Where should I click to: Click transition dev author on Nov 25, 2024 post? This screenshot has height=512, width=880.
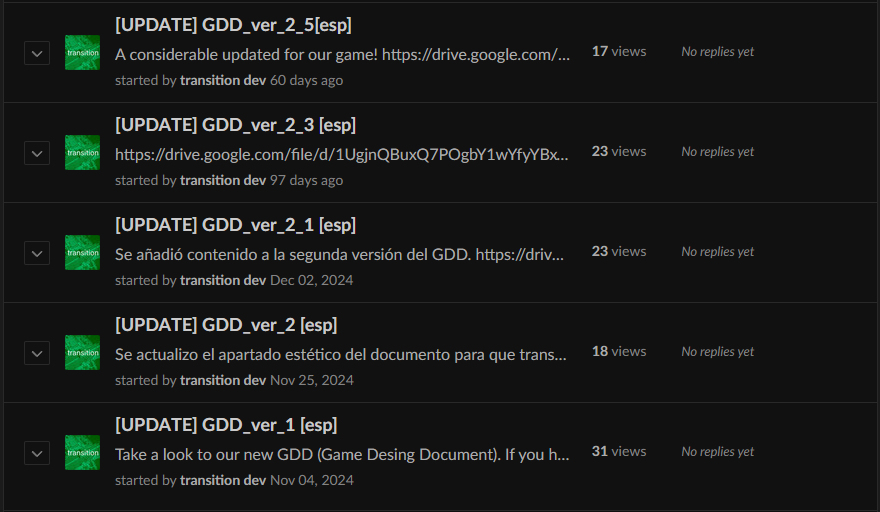(223, 380)
